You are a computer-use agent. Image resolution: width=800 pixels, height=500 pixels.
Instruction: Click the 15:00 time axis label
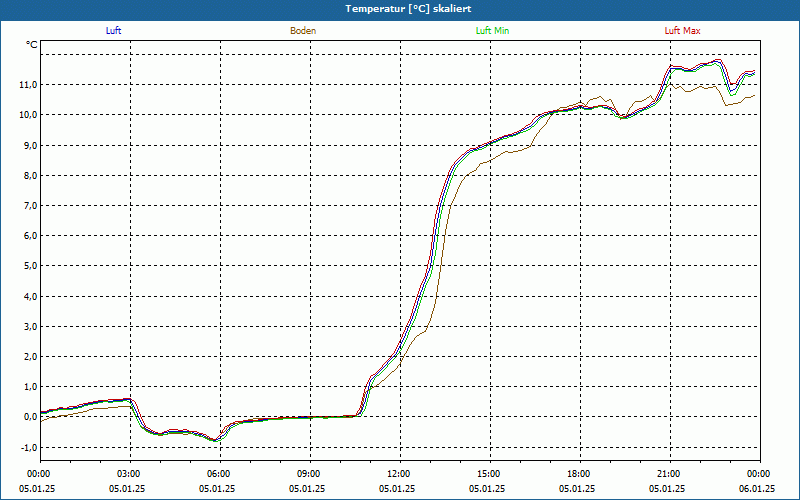pyautogui.click(x=490, y=474)
